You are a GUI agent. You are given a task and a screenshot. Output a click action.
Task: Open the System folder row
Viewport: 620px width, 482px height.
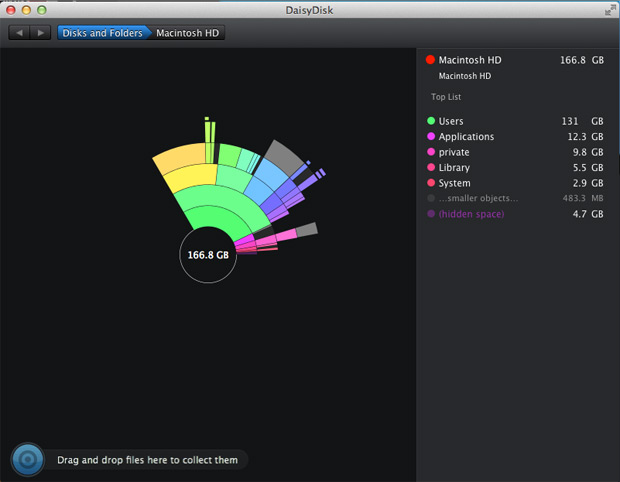pos(515,183)
